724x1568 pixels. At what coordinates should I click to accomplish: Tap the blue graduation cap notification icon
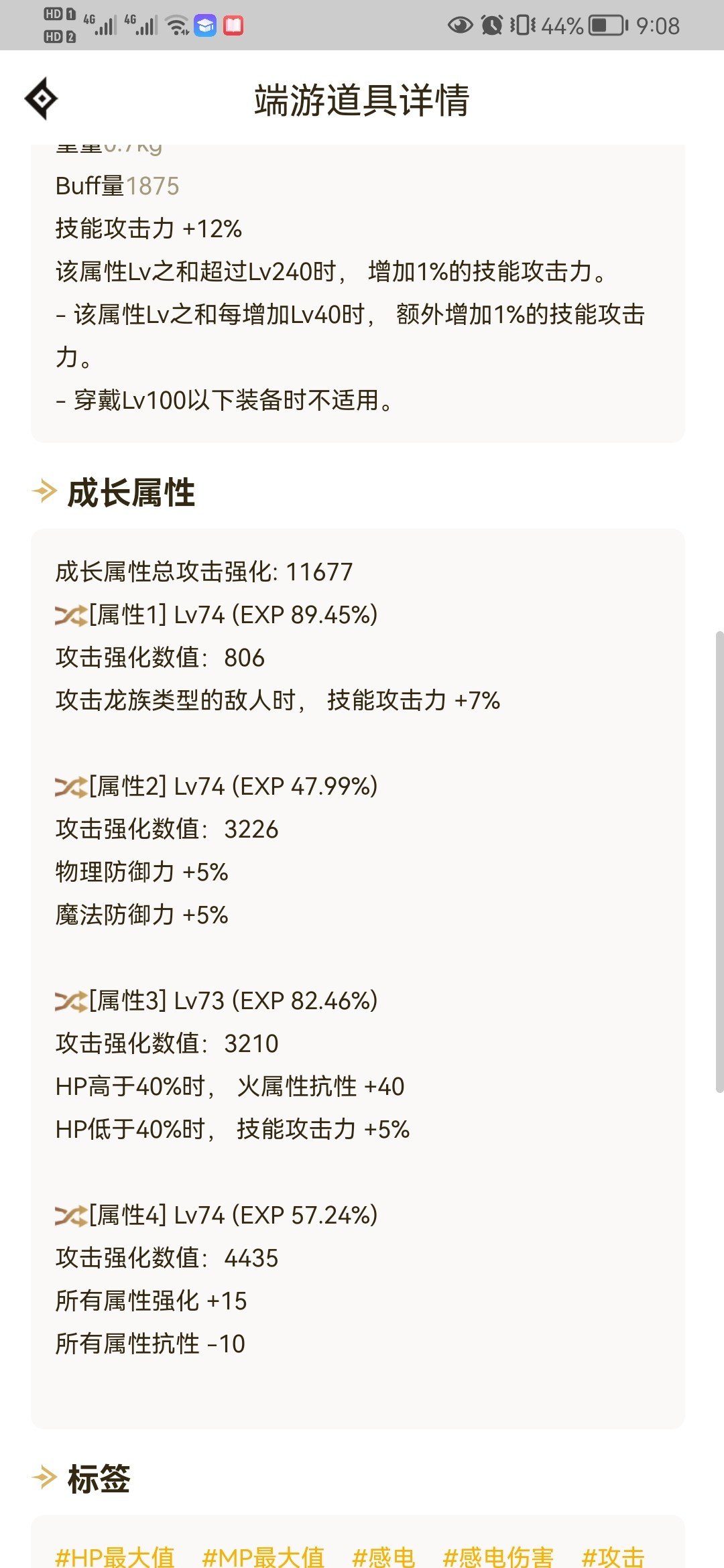pyautogui.click(x=205, y=25)
